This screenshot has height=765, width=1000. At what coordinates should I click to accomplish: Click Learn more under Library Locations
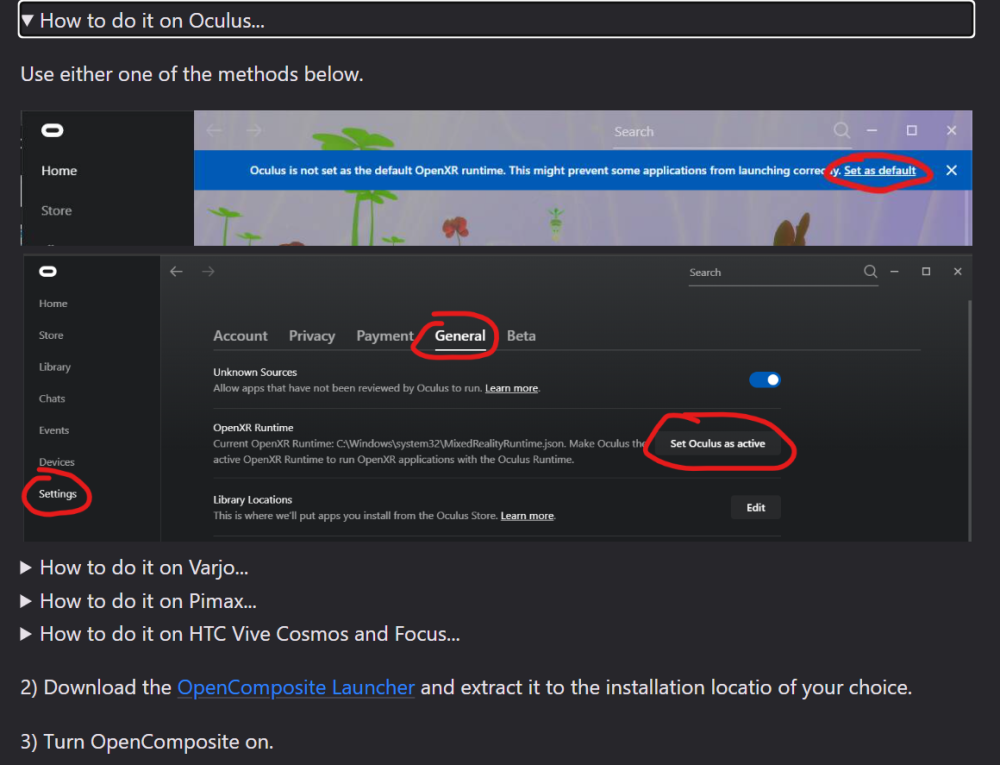point(527,516)
